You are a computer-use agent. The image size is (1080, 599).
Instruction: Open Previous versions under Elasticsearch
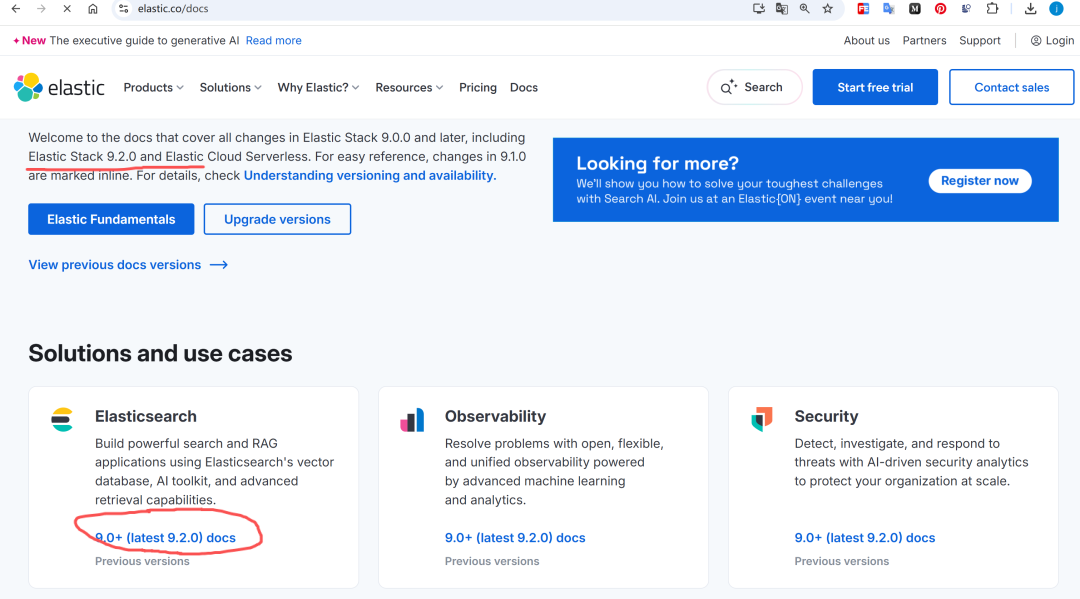142,561
